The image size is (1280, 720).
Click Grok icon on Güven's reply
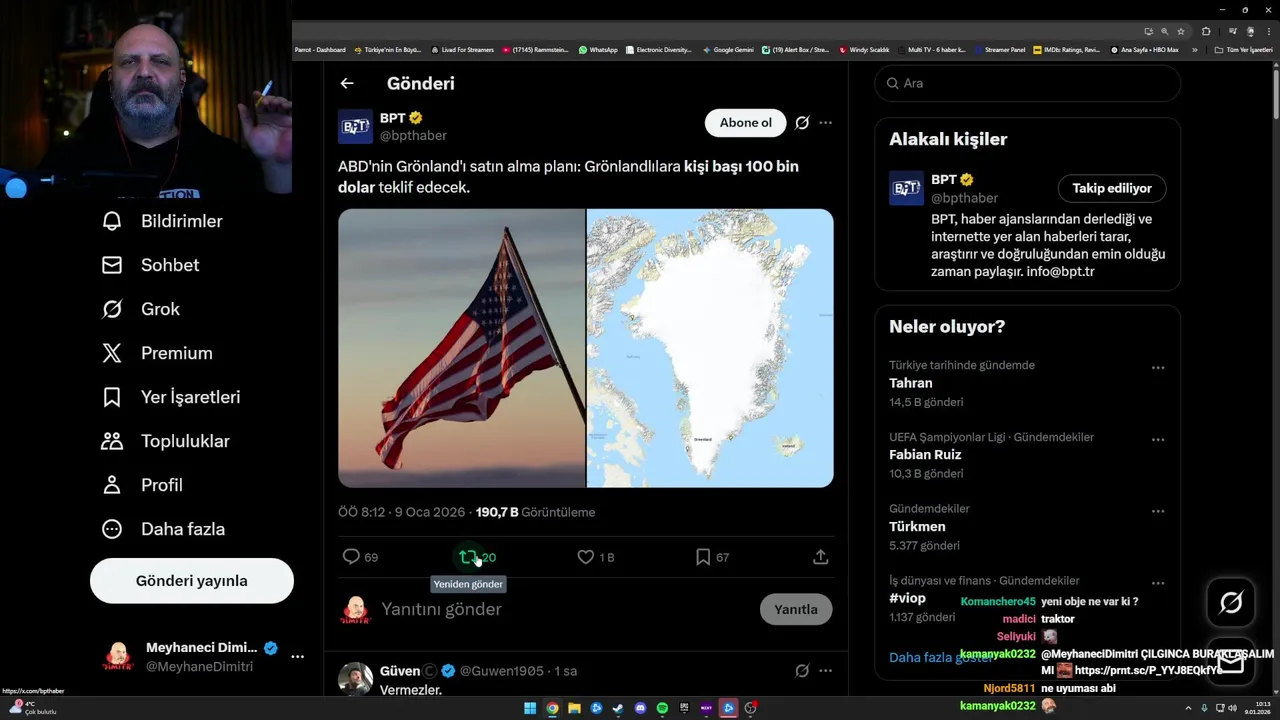click(802, 671)
